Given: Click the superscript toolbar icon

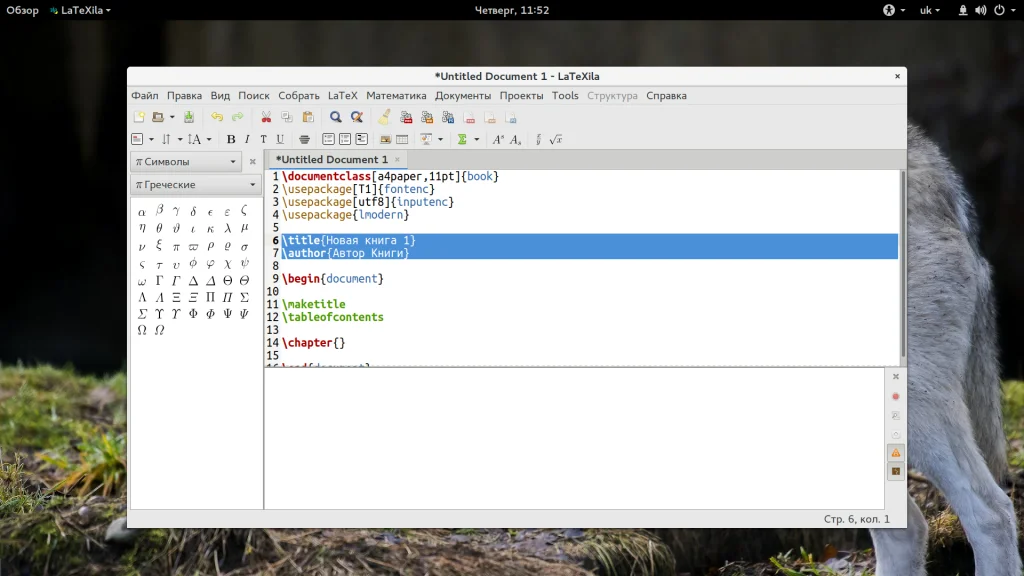Looking at the screenshot, I should [498, 139].
